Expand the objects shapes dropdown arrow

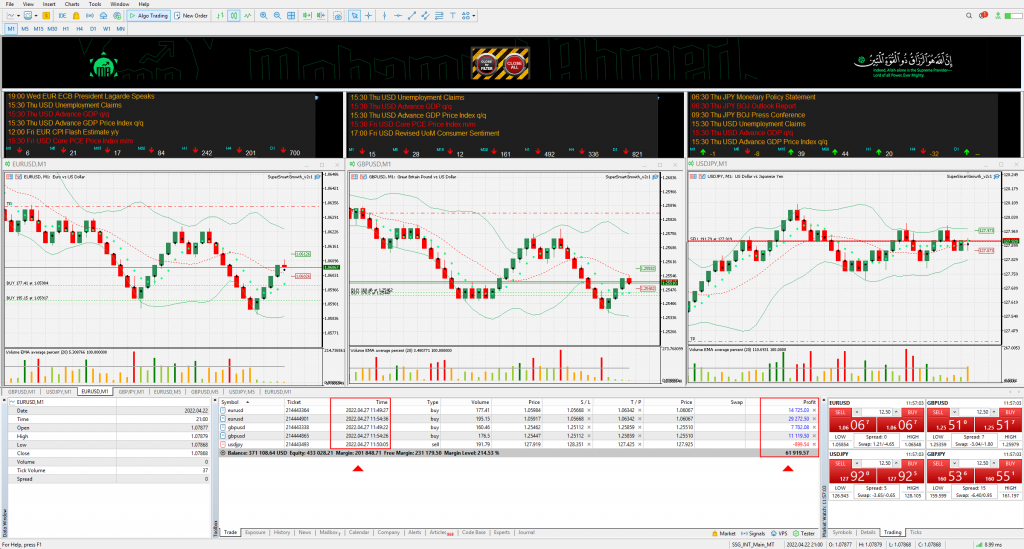(474, 16)
